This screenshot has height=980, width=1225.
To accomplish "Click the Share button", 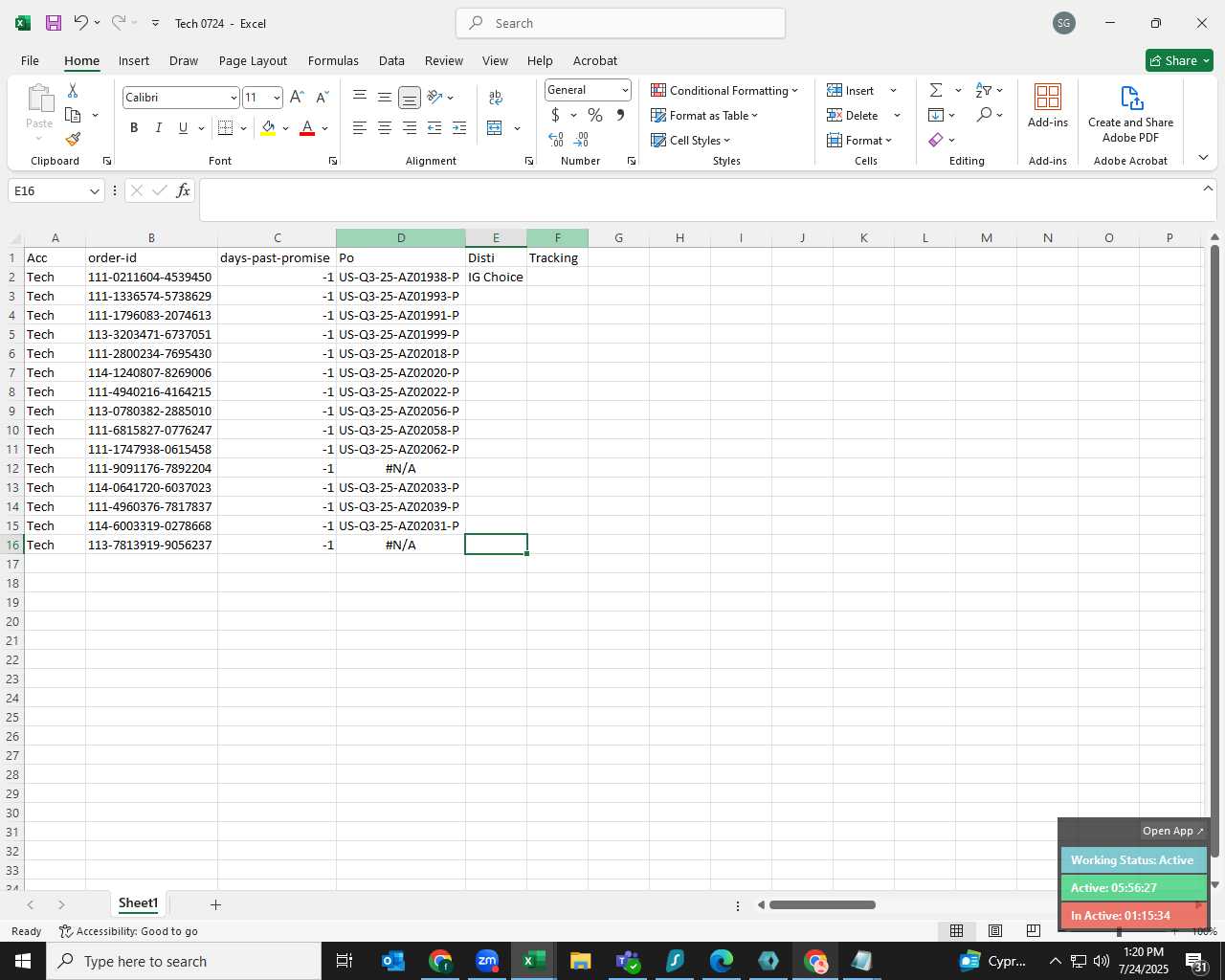I will tap(1179, 60).
